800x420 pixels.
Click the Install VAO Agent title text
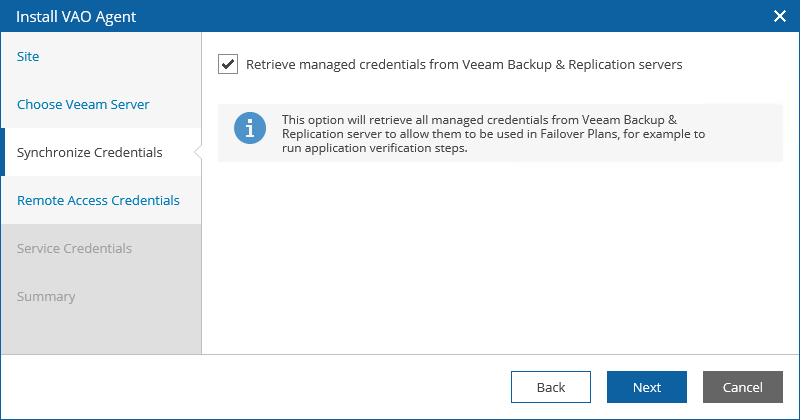(76, 17)
